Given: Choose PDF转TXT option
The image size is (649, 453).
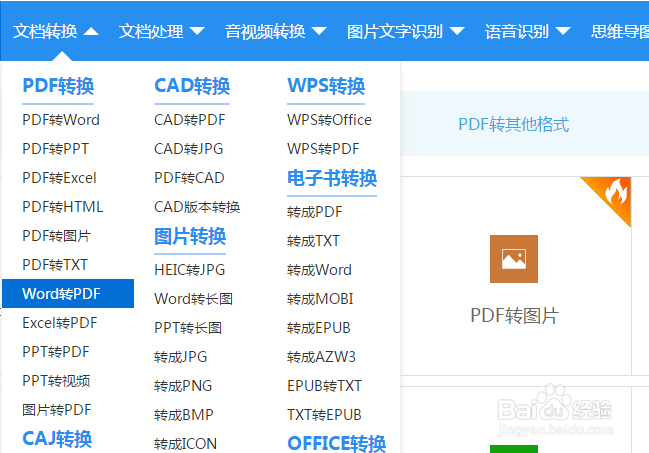Looking at the screenshot, I should click(55, 265).
